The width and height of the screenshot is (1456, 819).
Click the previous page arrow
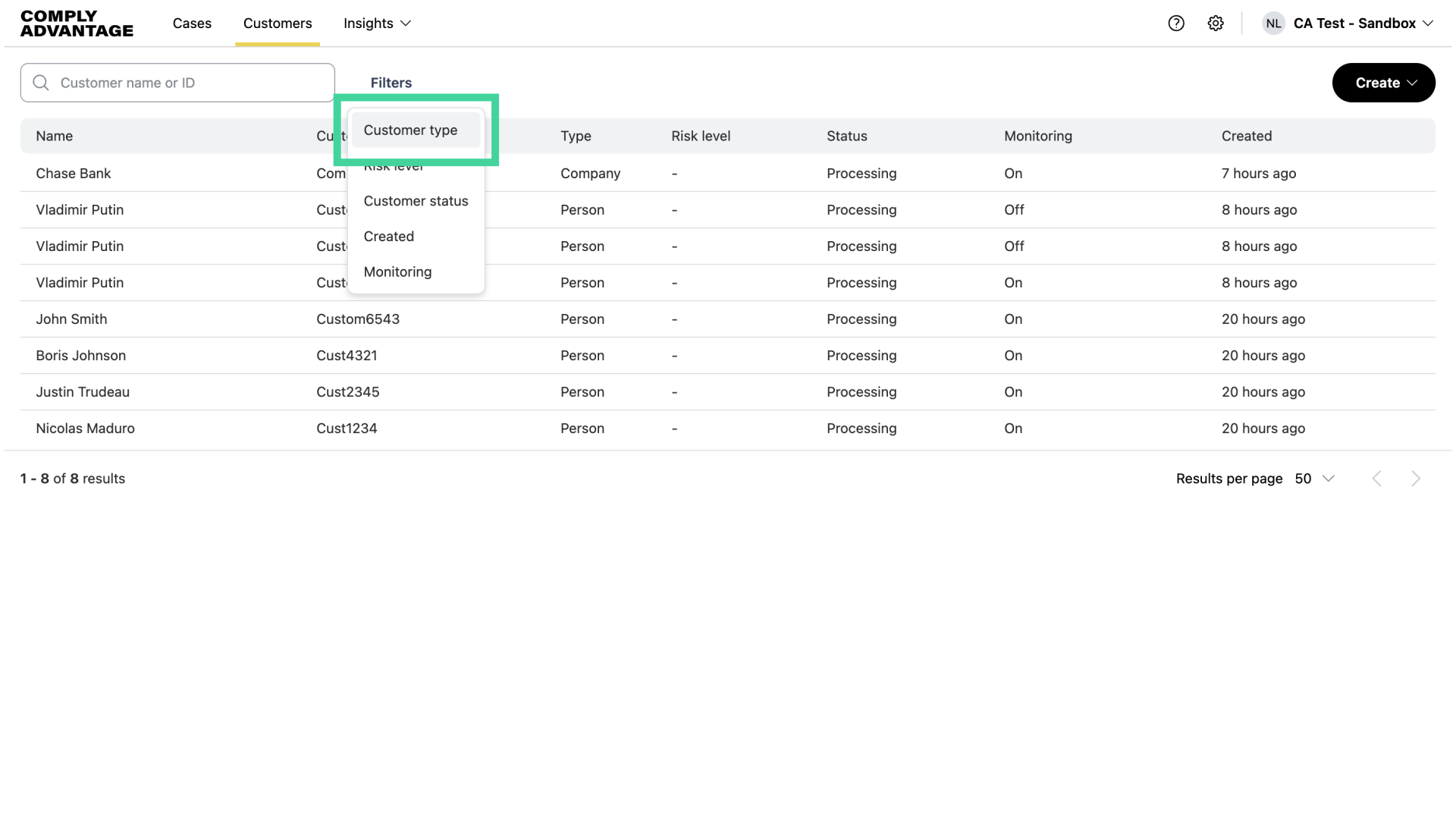pos(1377,479)
